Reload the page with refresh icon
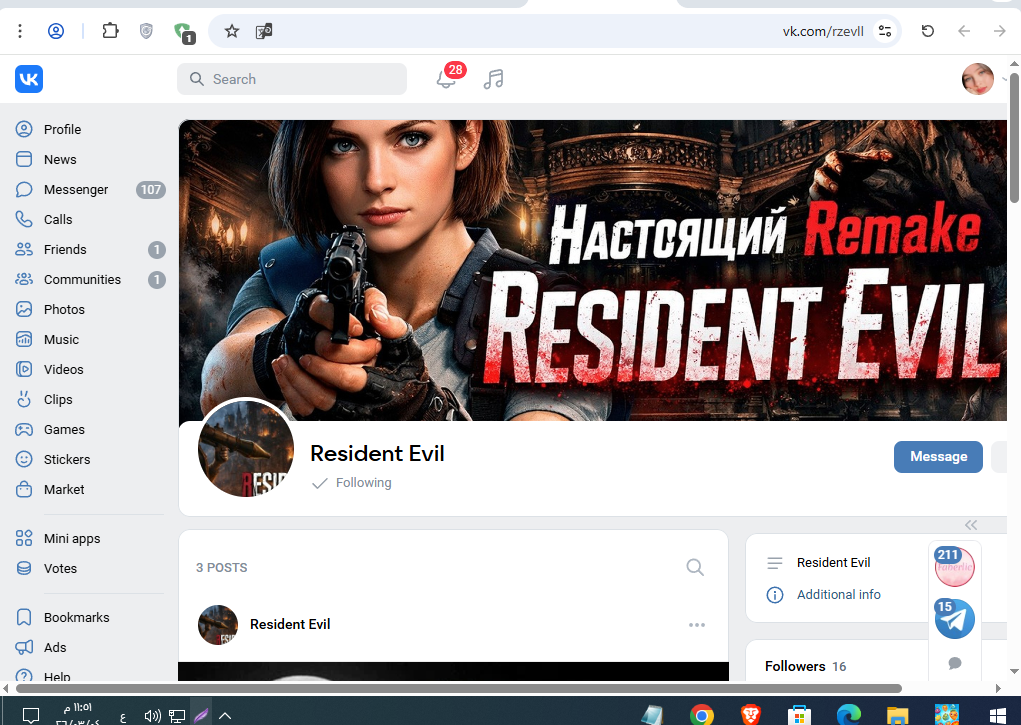 click(x=928, y=31)
